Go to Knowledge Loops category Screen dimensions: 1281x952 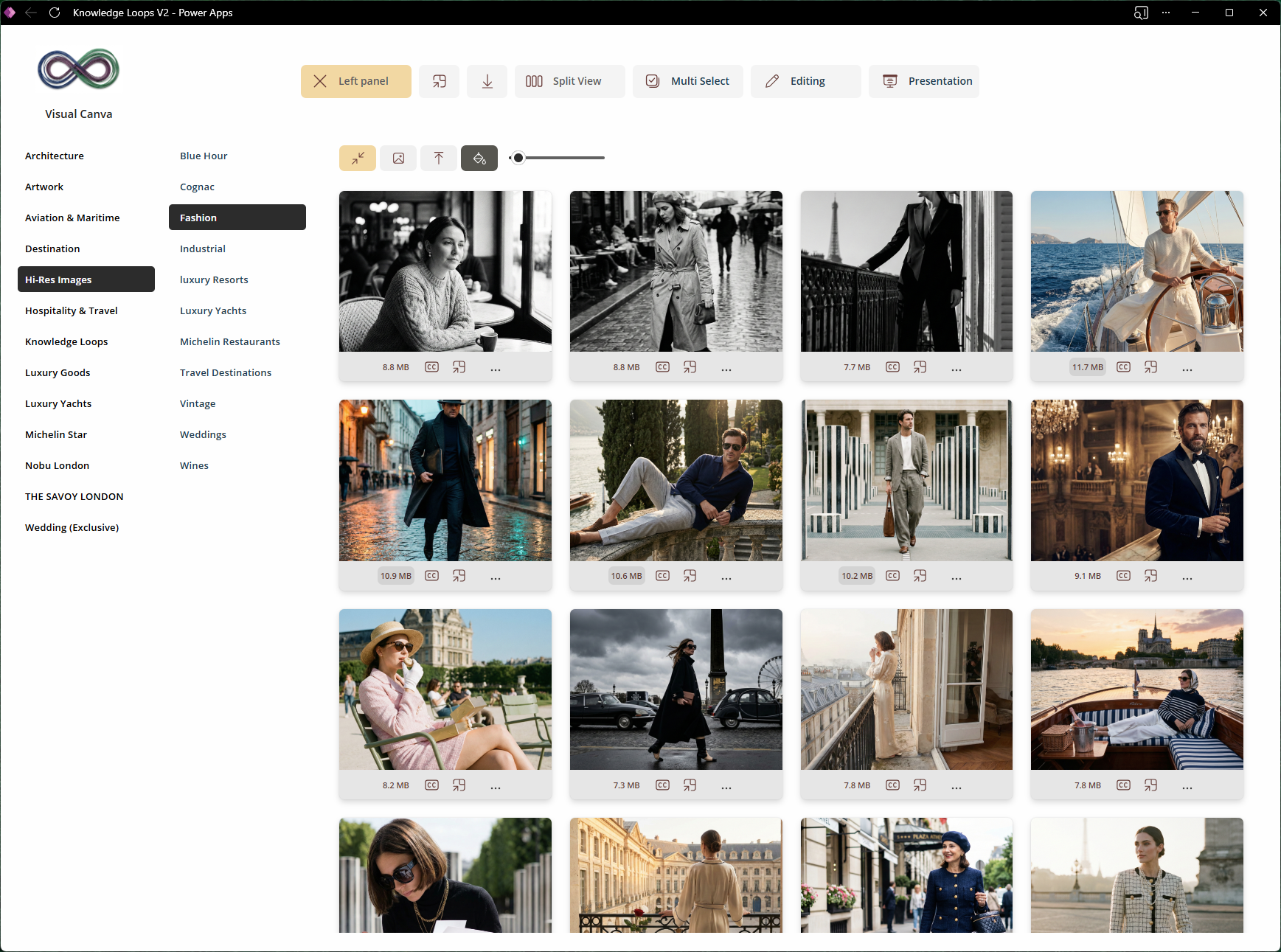pos(66,341)
